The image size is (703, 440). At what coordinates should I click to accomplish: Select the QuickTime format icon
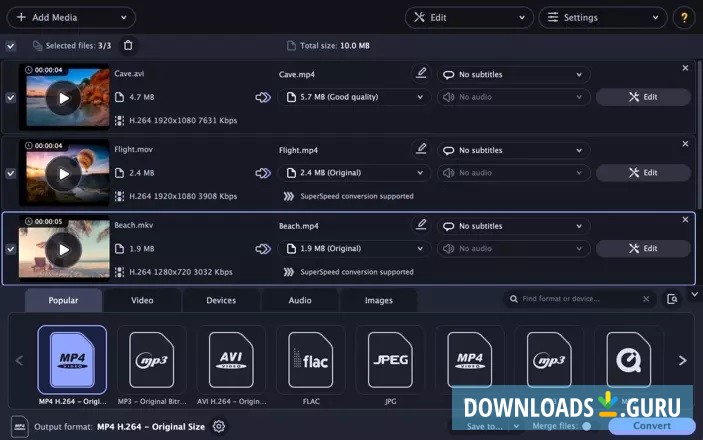pyautogui.click(x=628, y=359)
